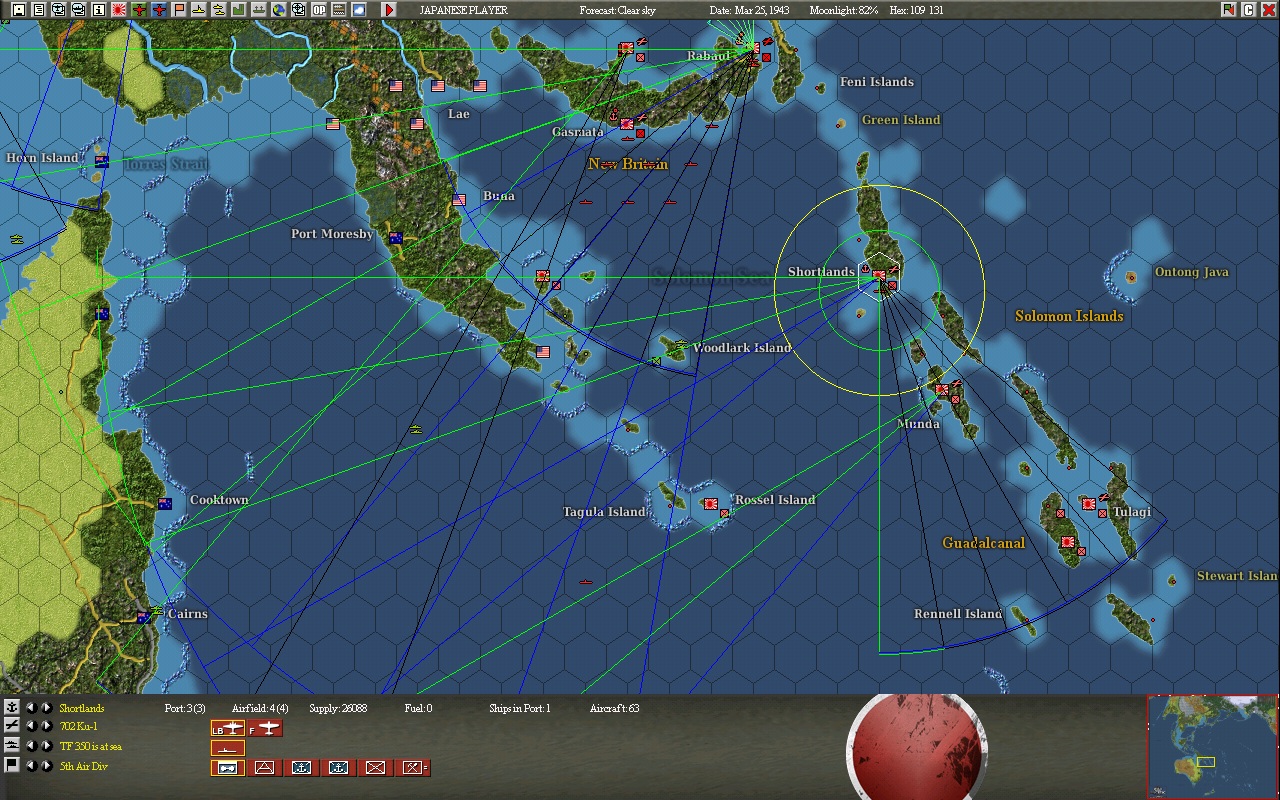The width and height of the screenshot is (1280, 800).
Task: Click the 'Cairns' label on the map
Action: click(187, 614)
